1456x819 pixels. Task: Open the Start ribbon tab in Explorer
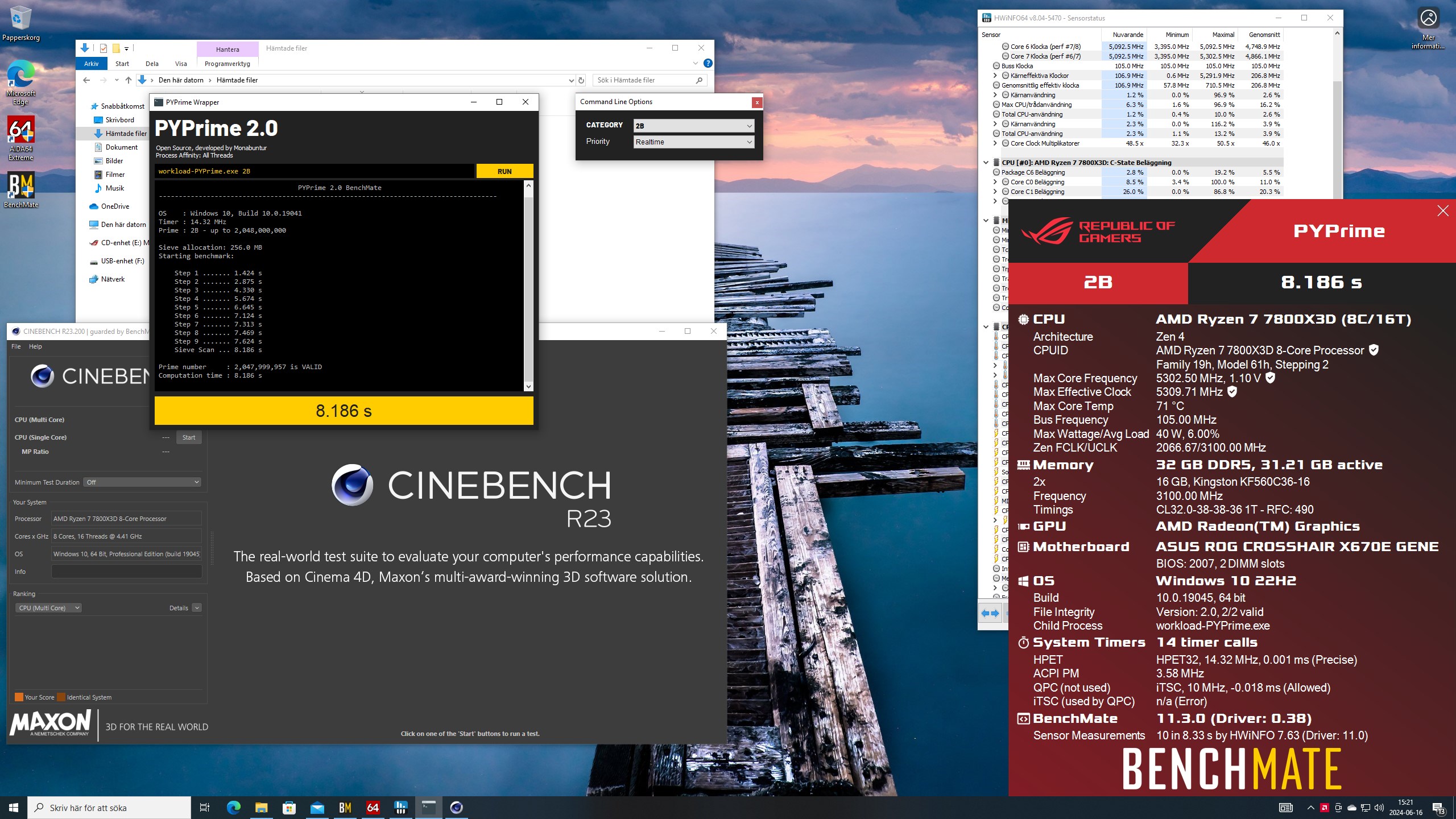(122, 64)
